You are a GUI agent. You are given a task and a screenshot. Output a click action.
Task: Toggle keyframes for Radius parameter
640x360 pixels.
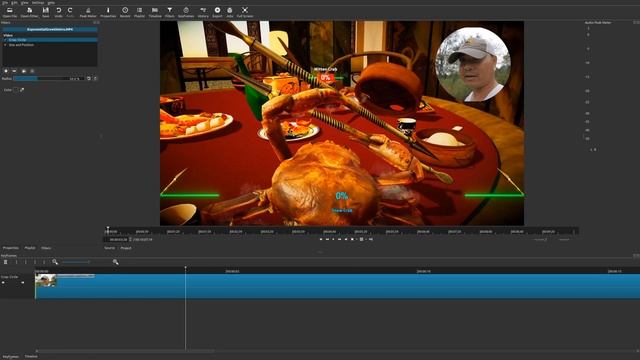(x=95, y=78)
